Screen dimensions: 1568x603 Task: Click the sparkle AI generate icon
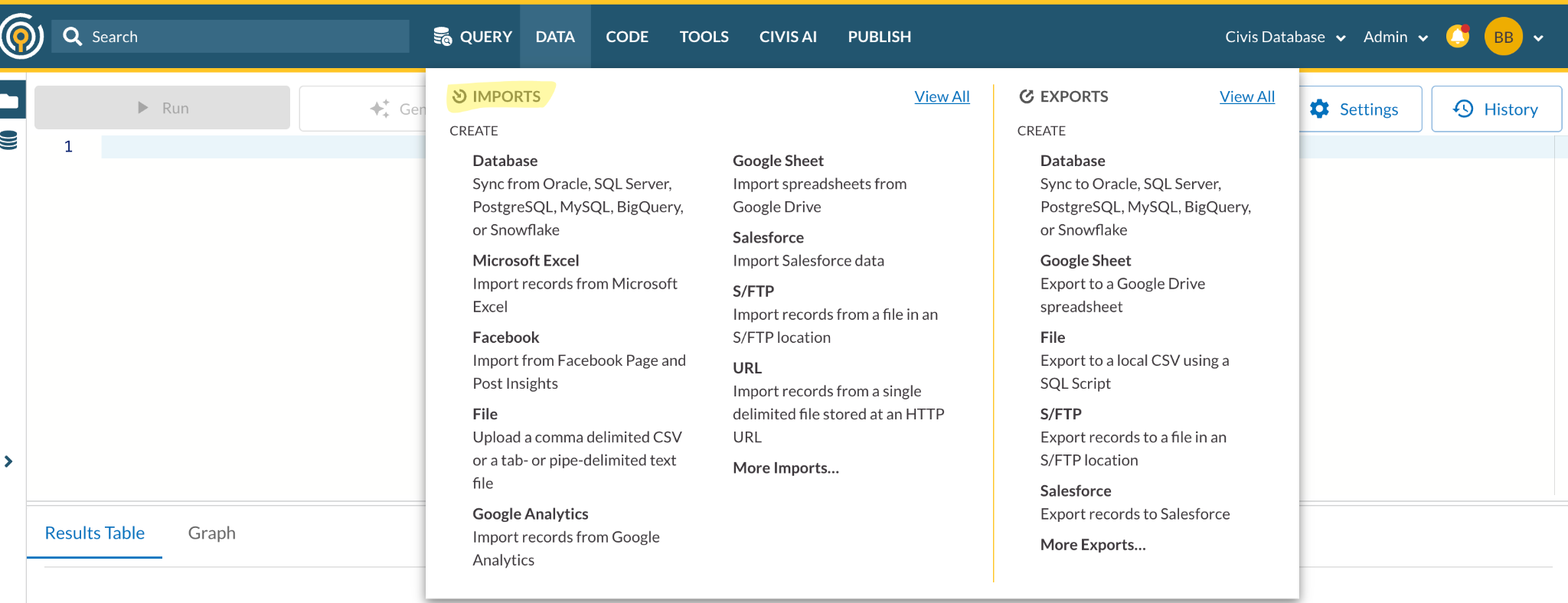coord(380,109)
